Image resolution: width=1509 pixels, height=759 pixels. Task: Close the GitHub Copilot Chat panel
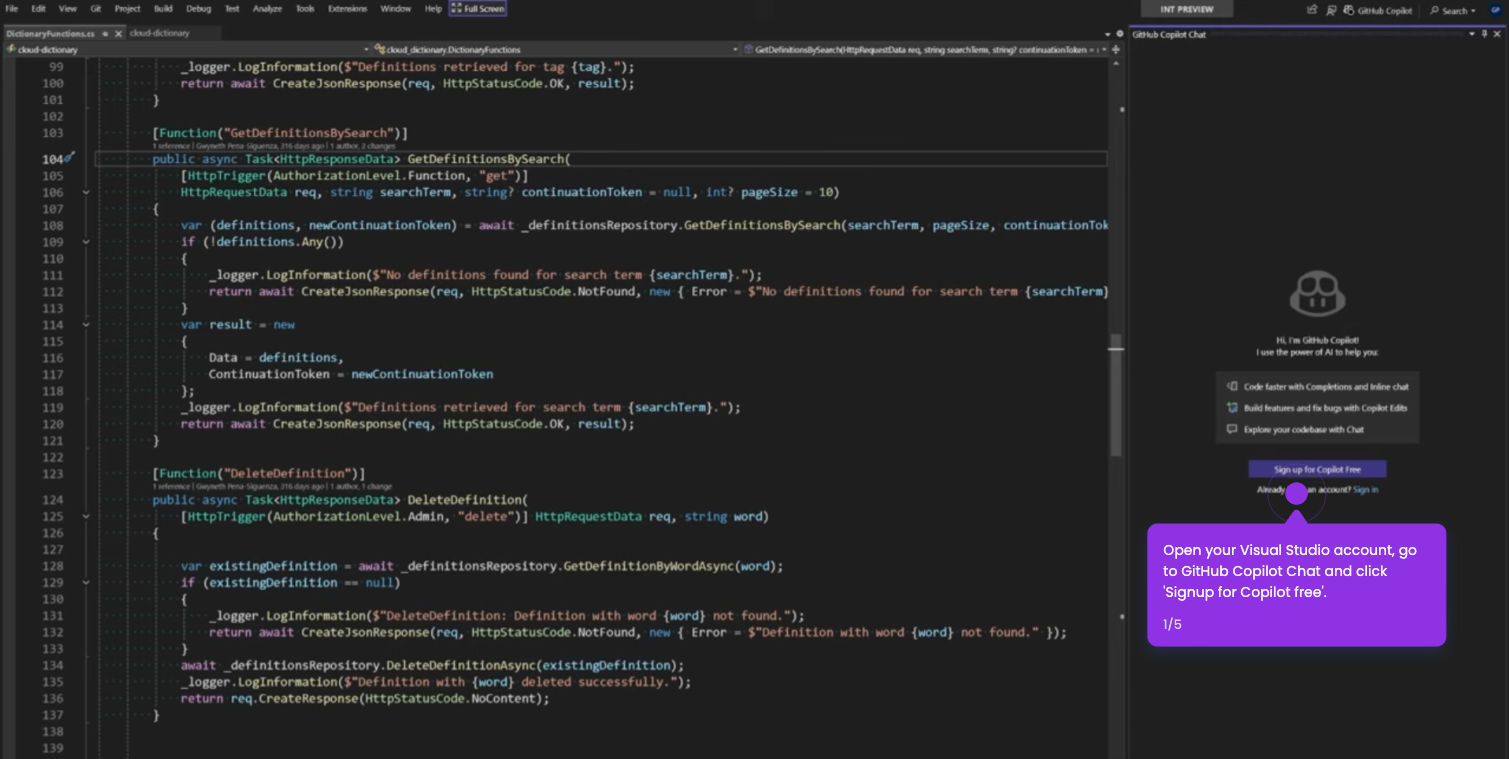pos(1497,34)
